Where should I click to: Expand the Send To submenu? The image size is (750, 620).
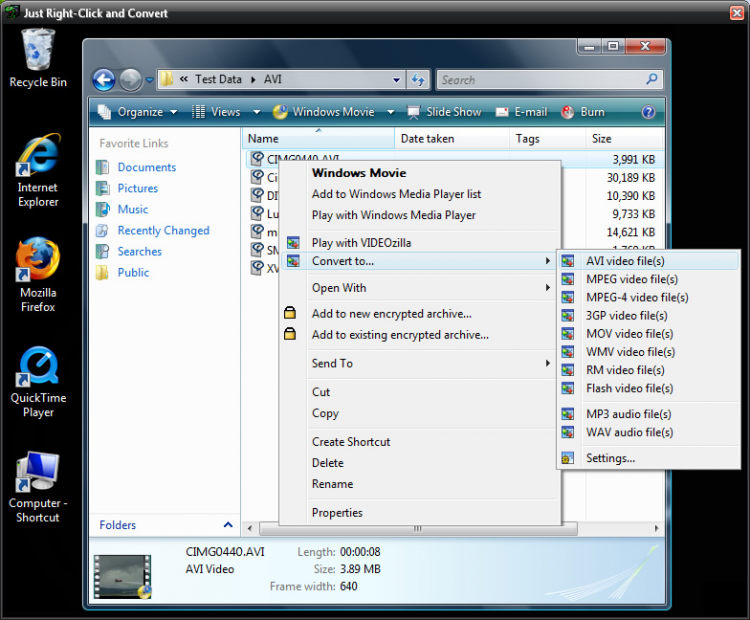(x=548, y=363)
